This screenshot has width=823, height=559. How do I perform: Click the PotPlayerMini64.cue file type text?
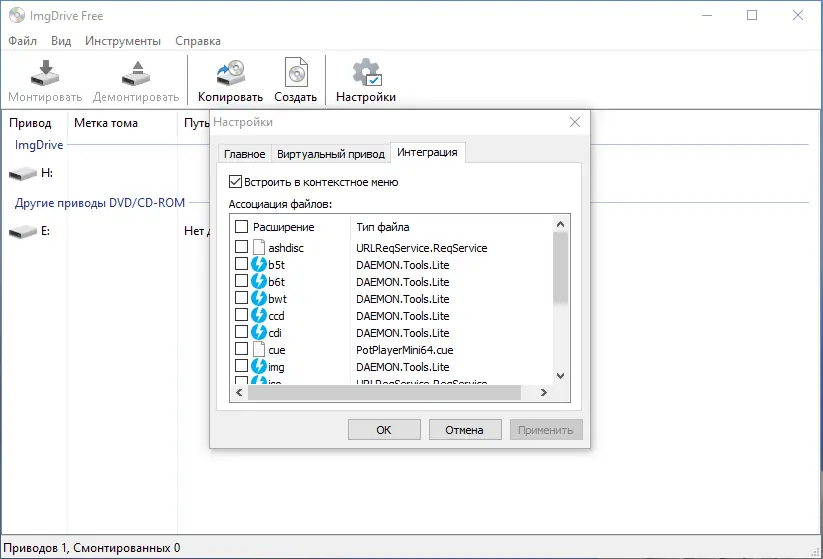405,350
